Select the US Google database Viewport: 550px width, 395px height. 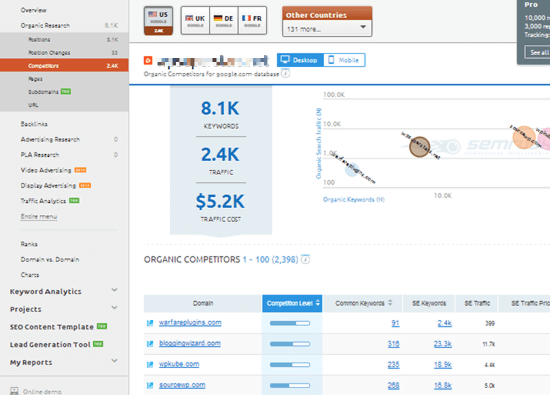(158, 21)
